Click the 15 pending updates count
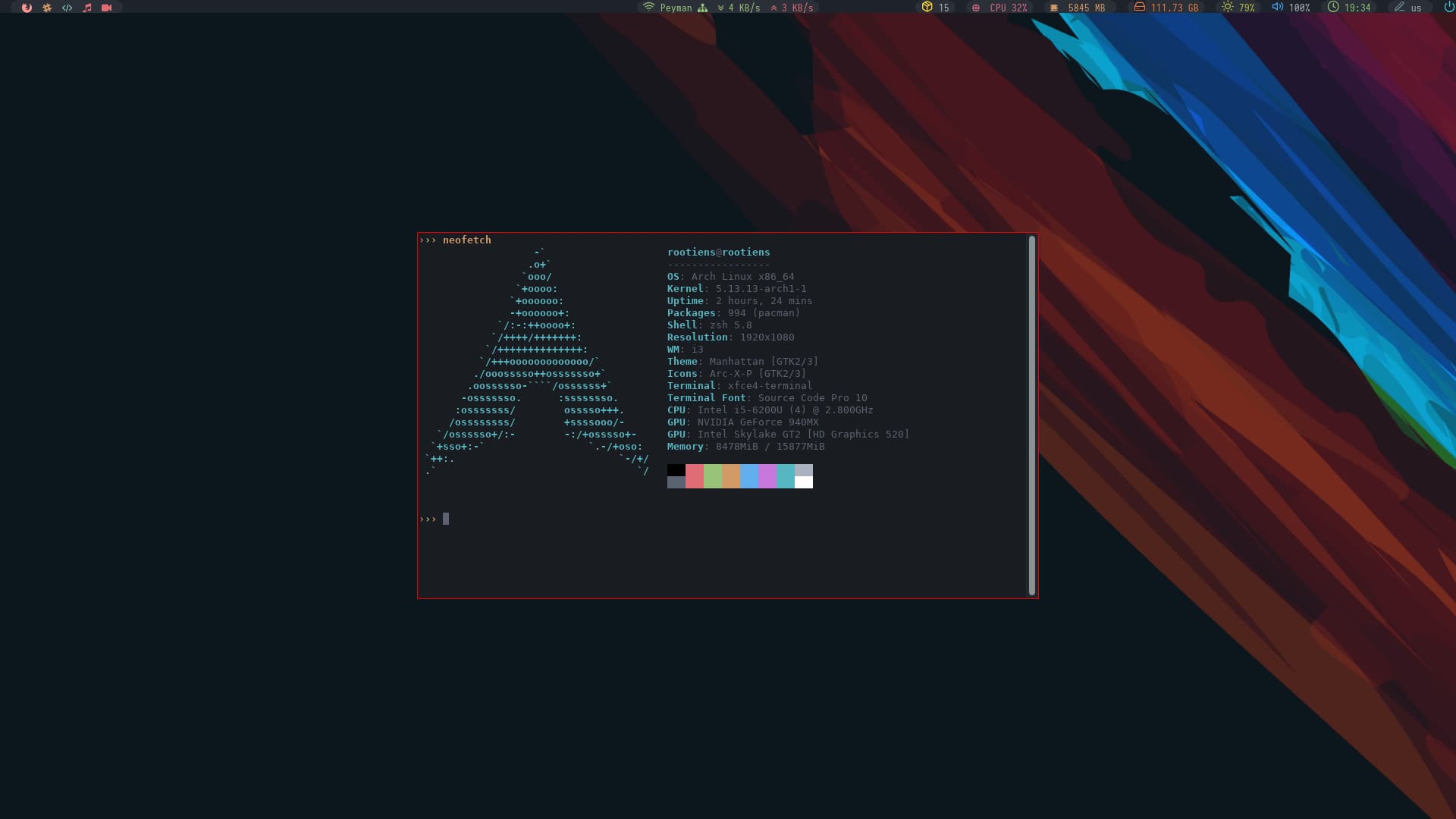The image size is (1456, 819). (x=944, y=8)
